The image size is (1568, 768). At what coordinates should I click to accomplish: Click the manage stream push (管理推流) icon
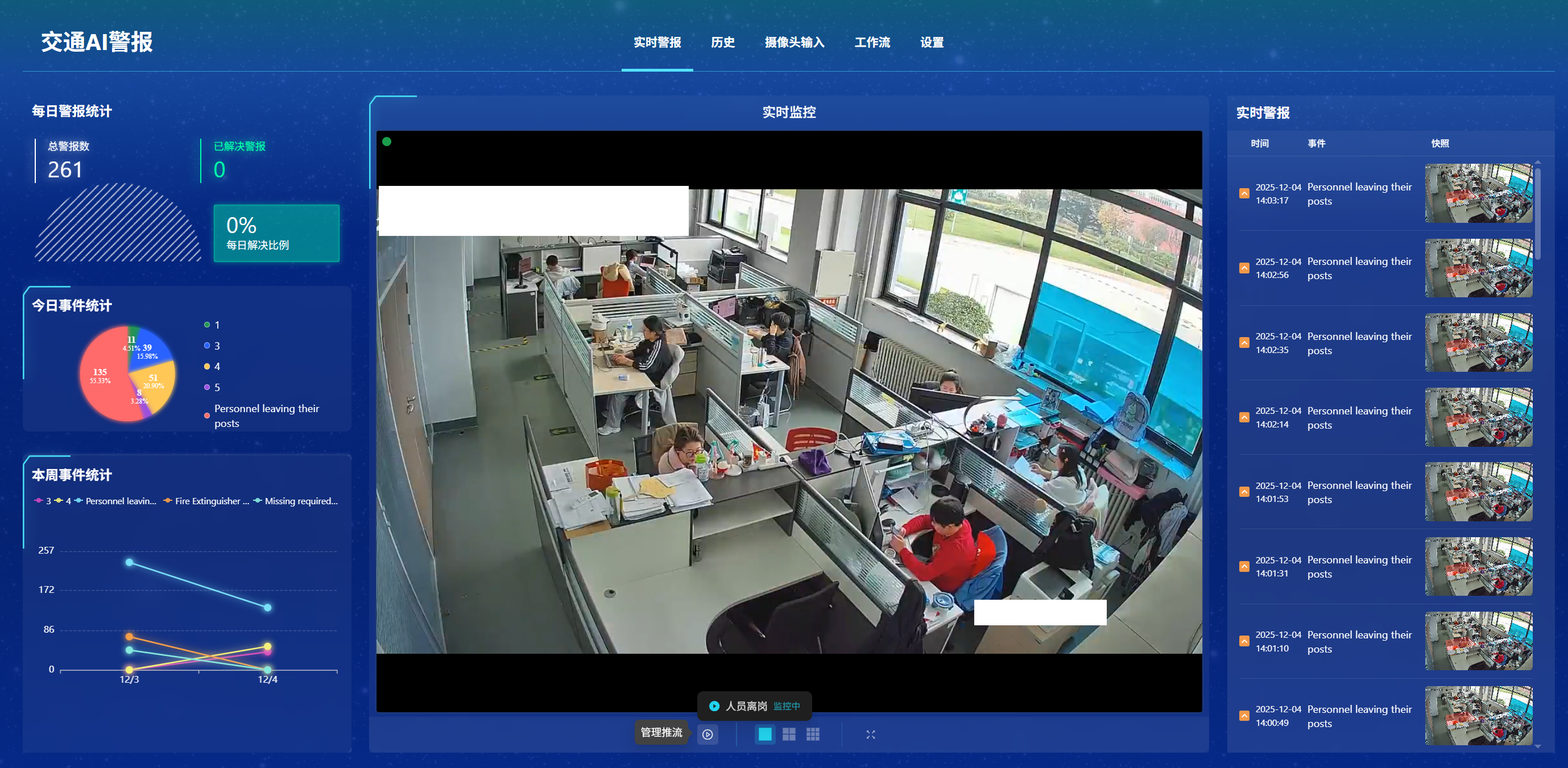coord(708,734)
